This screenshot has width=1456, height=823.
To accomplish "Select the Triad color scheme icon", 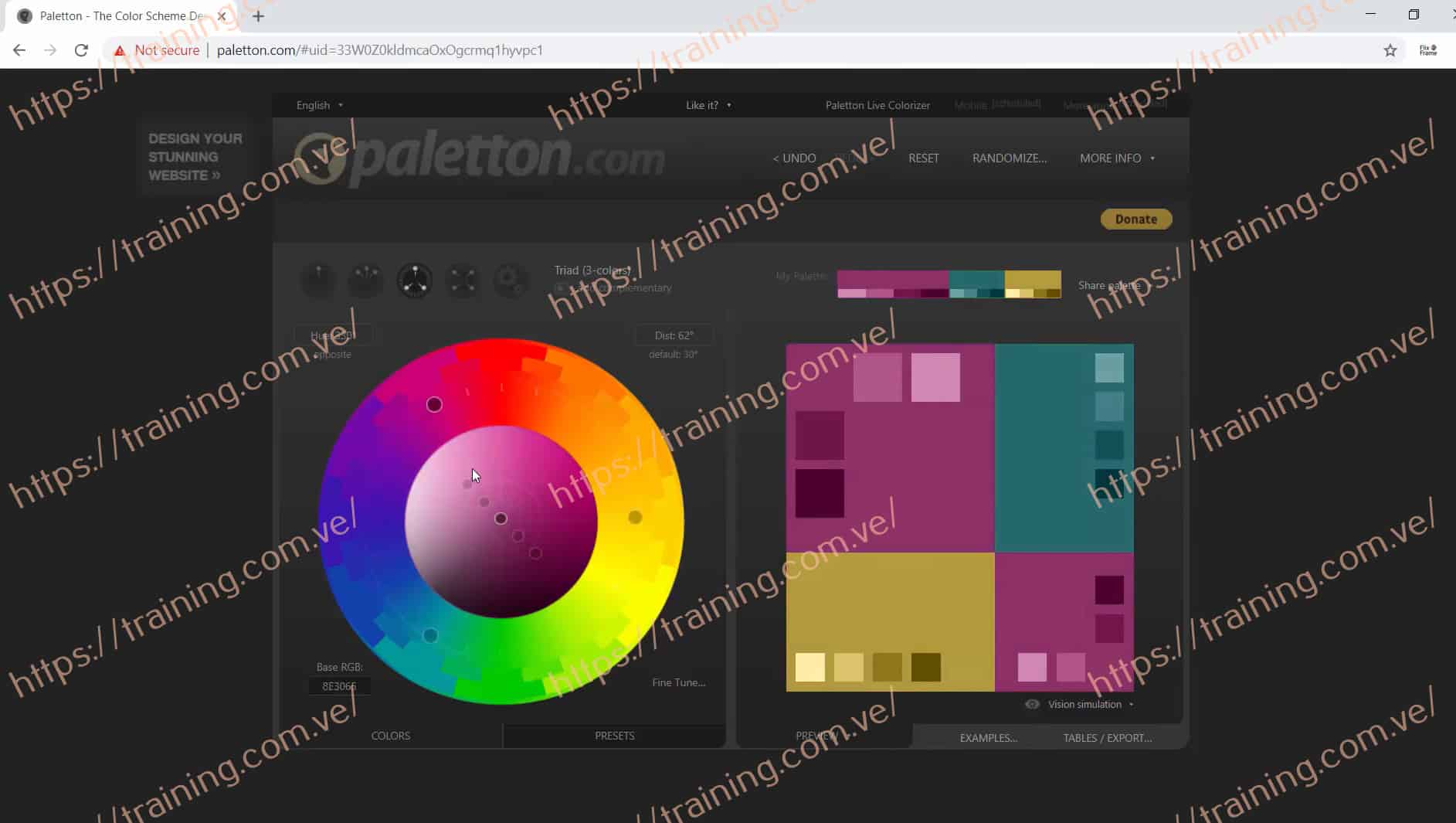I will tap(415, 281).
